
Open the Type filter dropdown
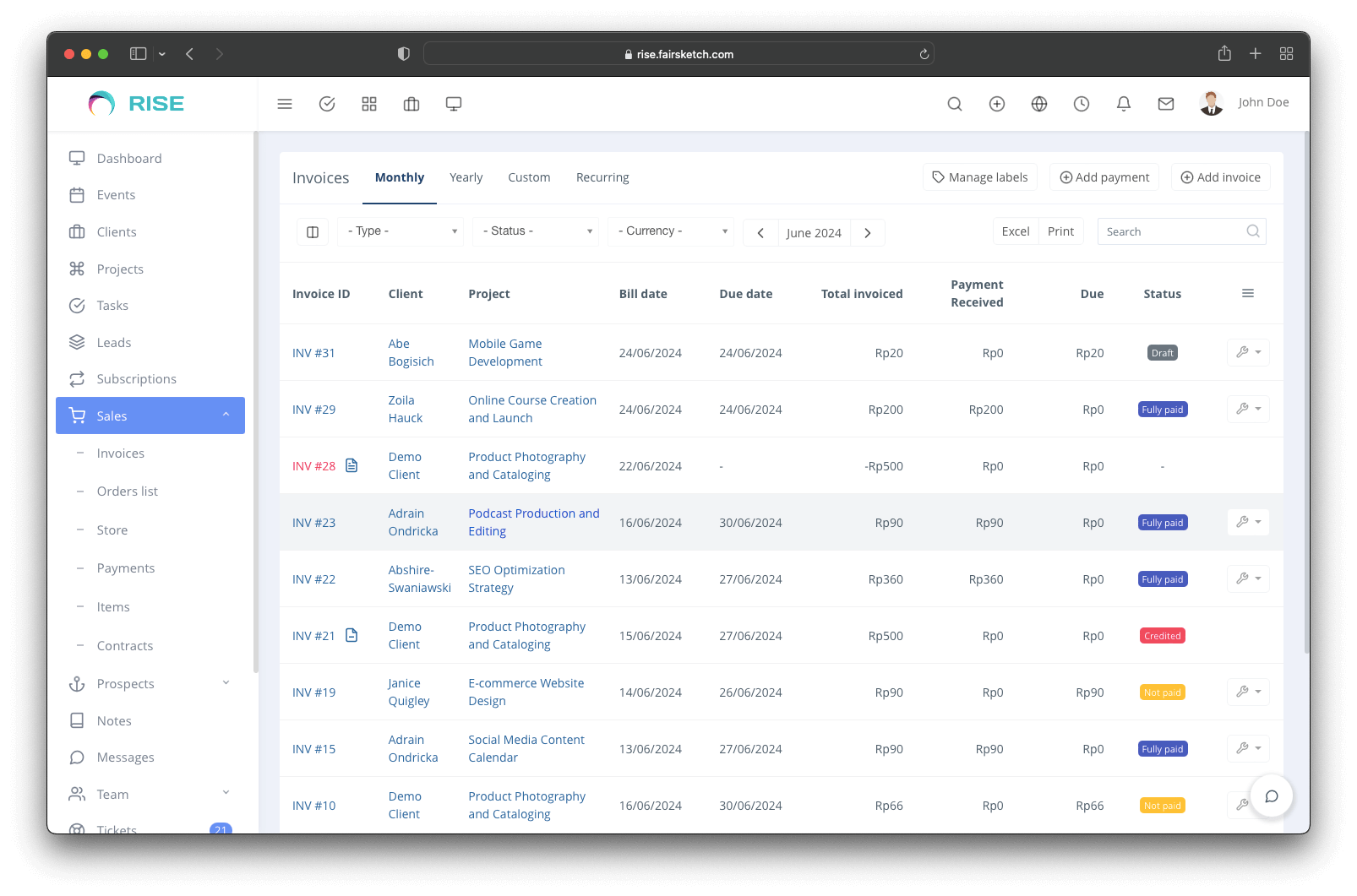[x=401, y=231]
